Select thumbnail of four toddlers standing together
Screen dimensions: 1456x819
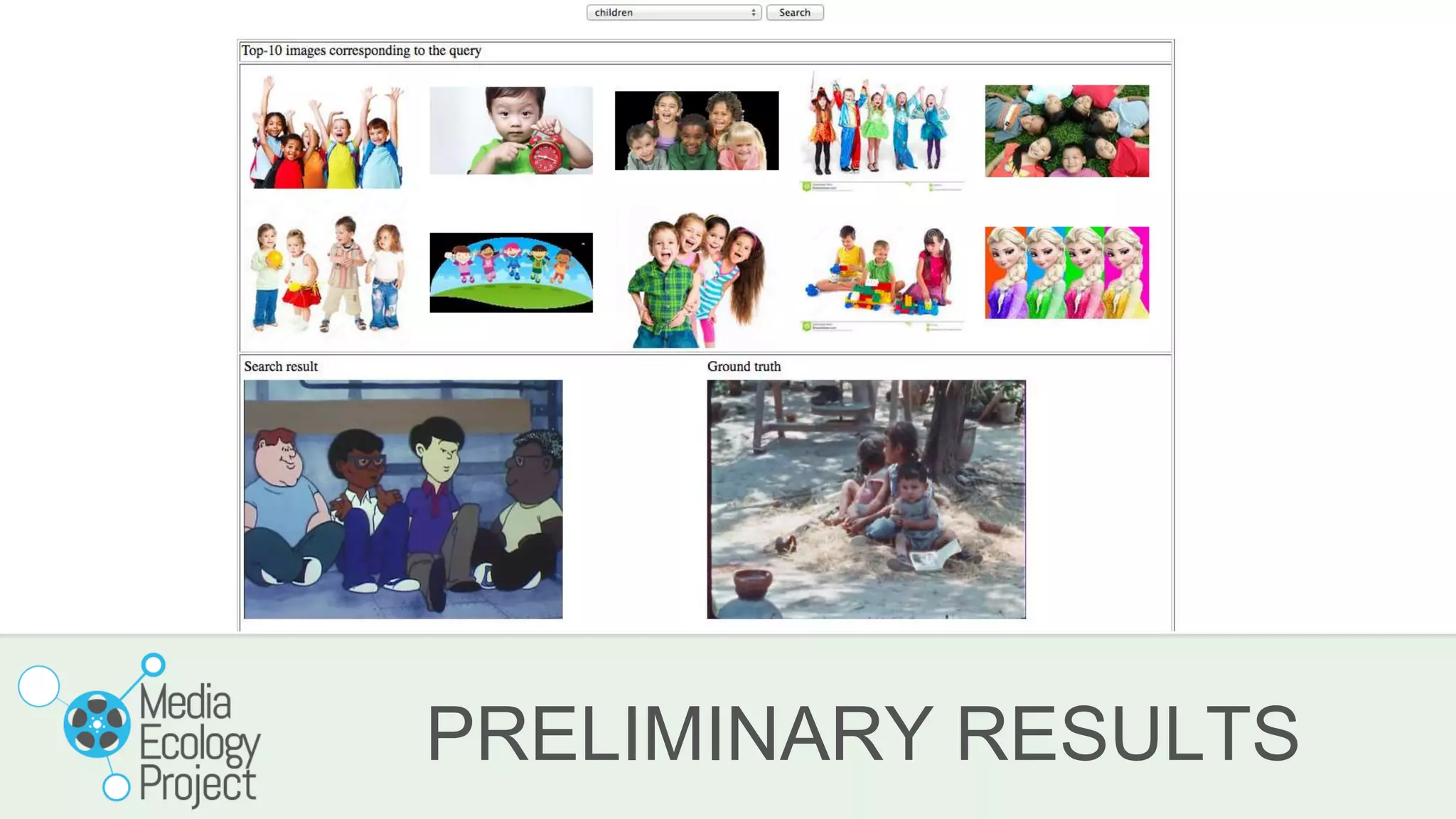326,273
